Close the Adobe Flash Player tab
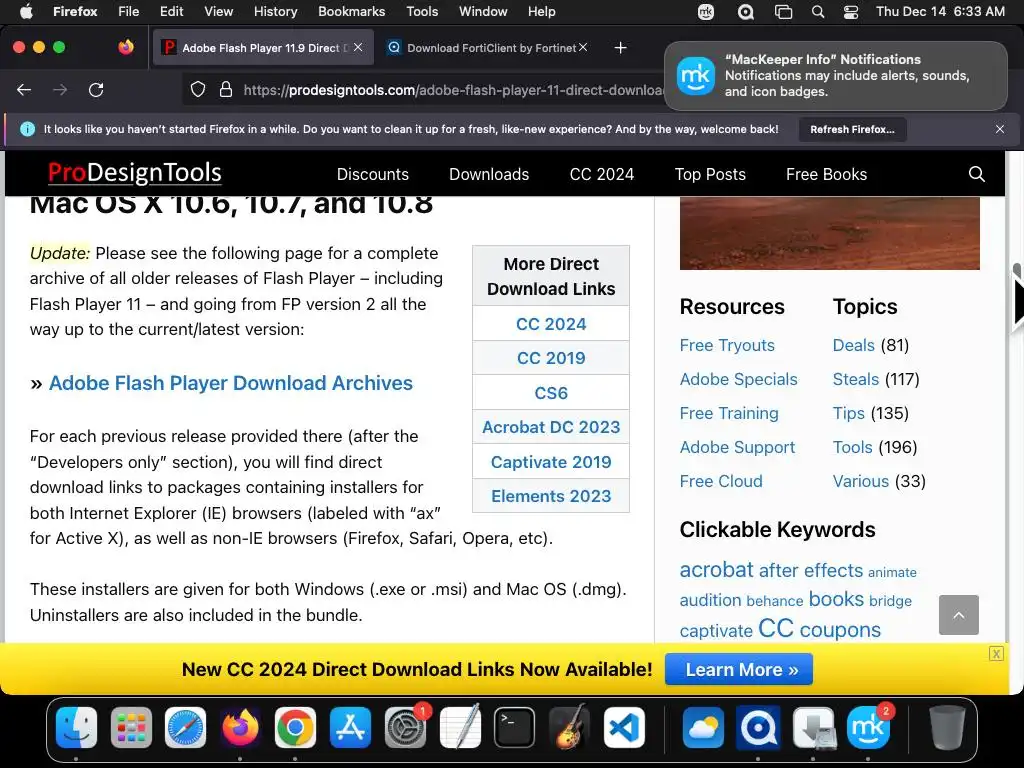This screenshot has height=768, width=1024. pyautogui.click(x=358, y=47)
